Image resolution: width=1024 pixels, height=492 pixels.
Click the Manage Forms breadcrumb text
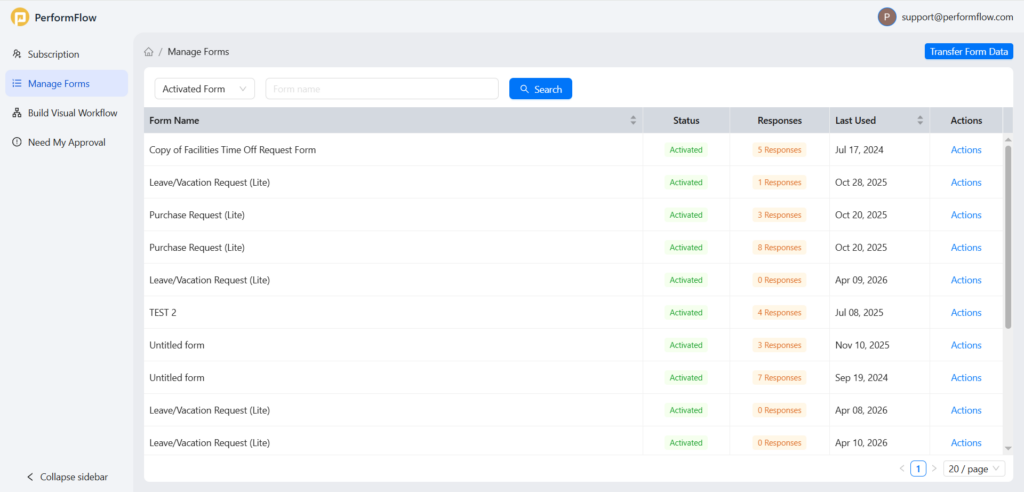(199, 52)
